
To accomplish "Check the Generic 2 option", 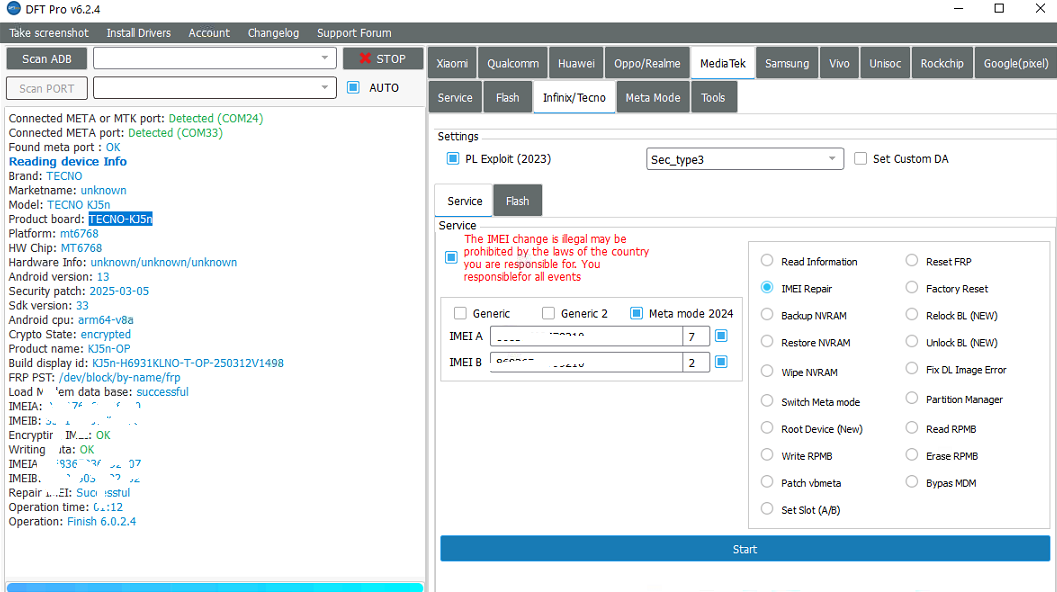I will pos(548,313).
